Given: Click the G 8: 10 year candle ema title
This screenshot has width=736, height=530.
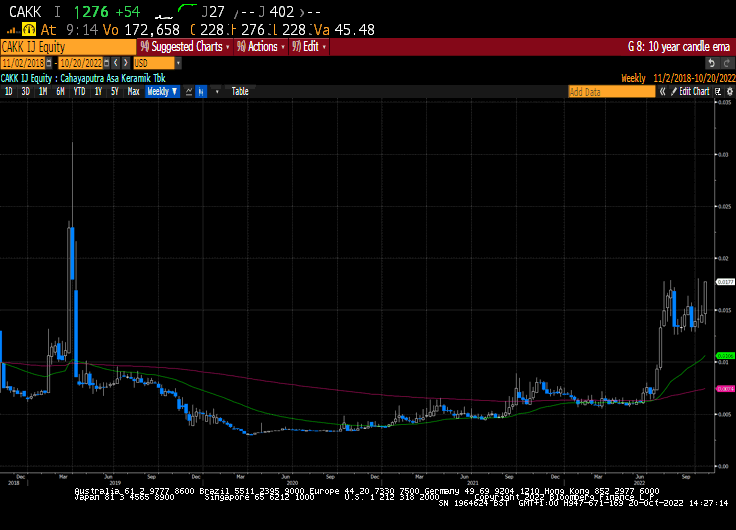Looking at the screenshot, I should coord(679,47).
